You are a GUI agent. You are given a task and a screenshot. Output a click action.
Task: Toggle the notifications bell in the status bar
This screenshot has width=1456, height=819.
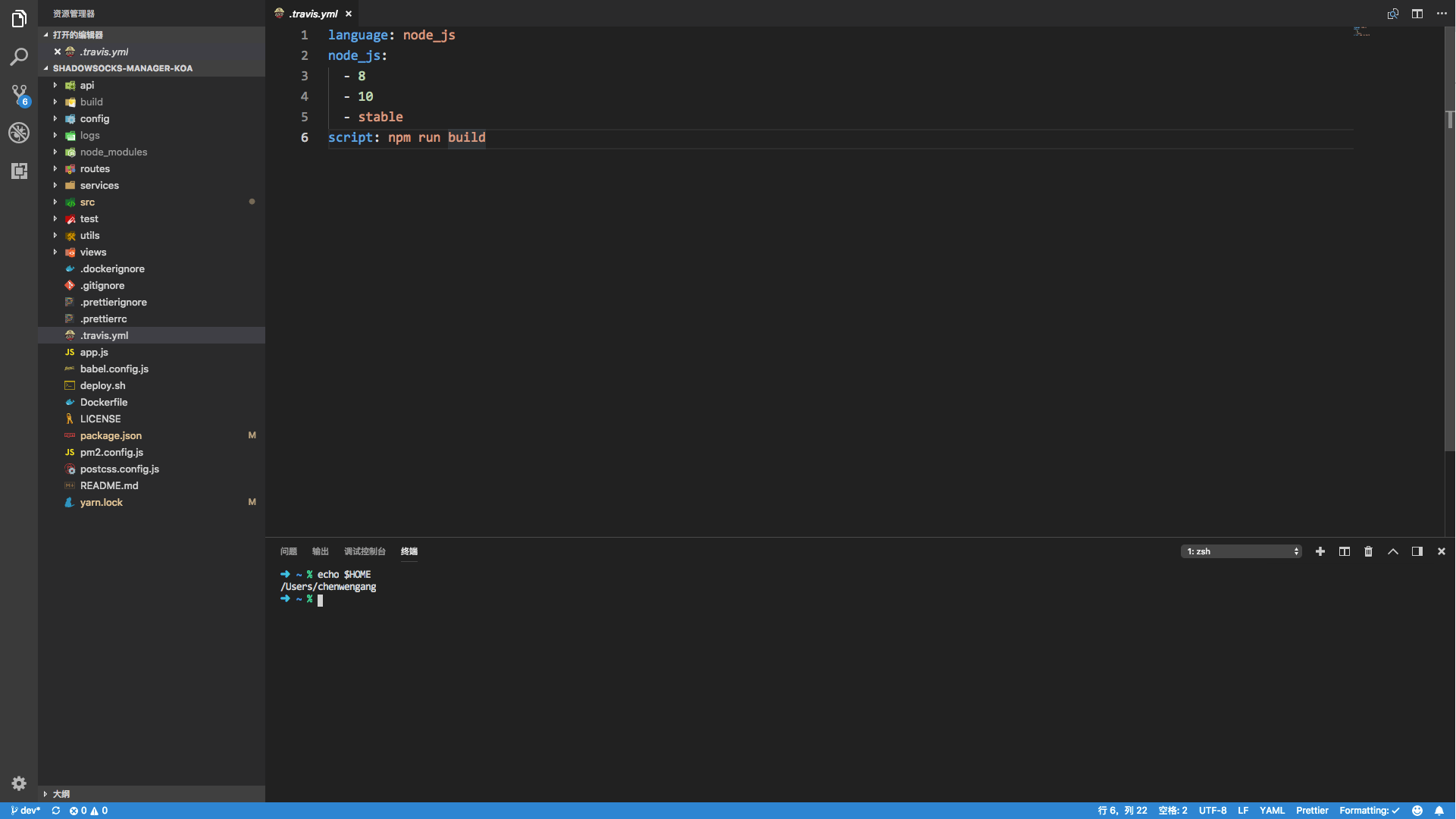click(1439, 811)
